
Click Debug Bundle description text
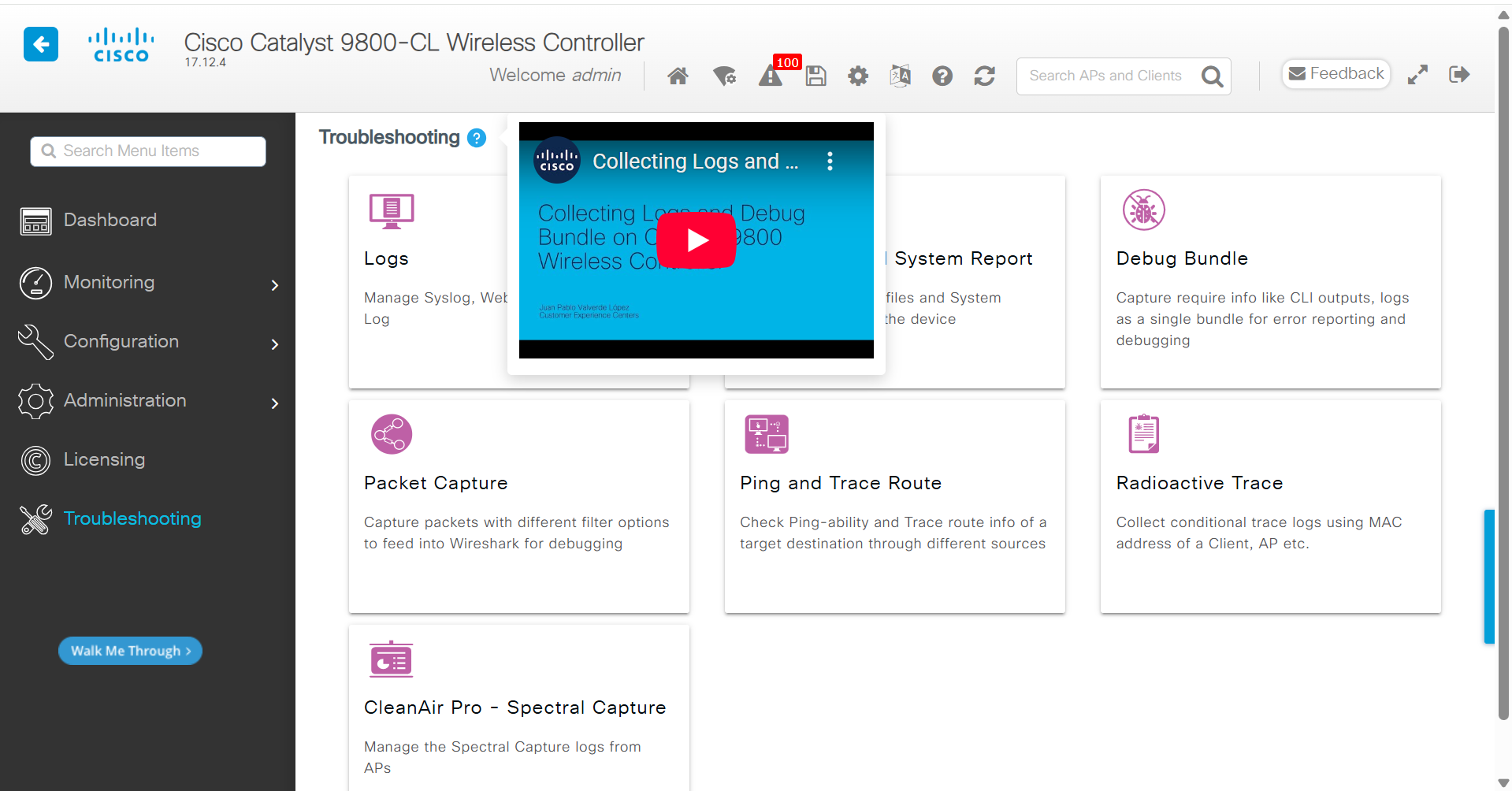point(1262,319)
